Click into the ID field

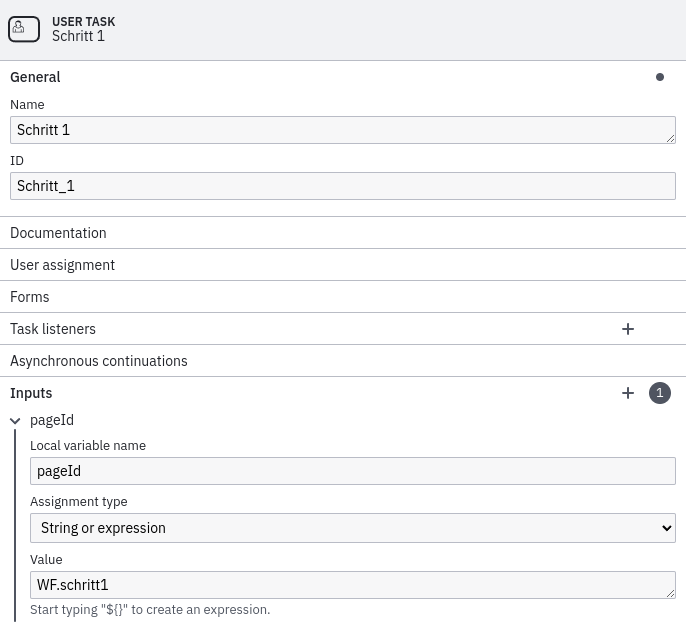[342, 186]
